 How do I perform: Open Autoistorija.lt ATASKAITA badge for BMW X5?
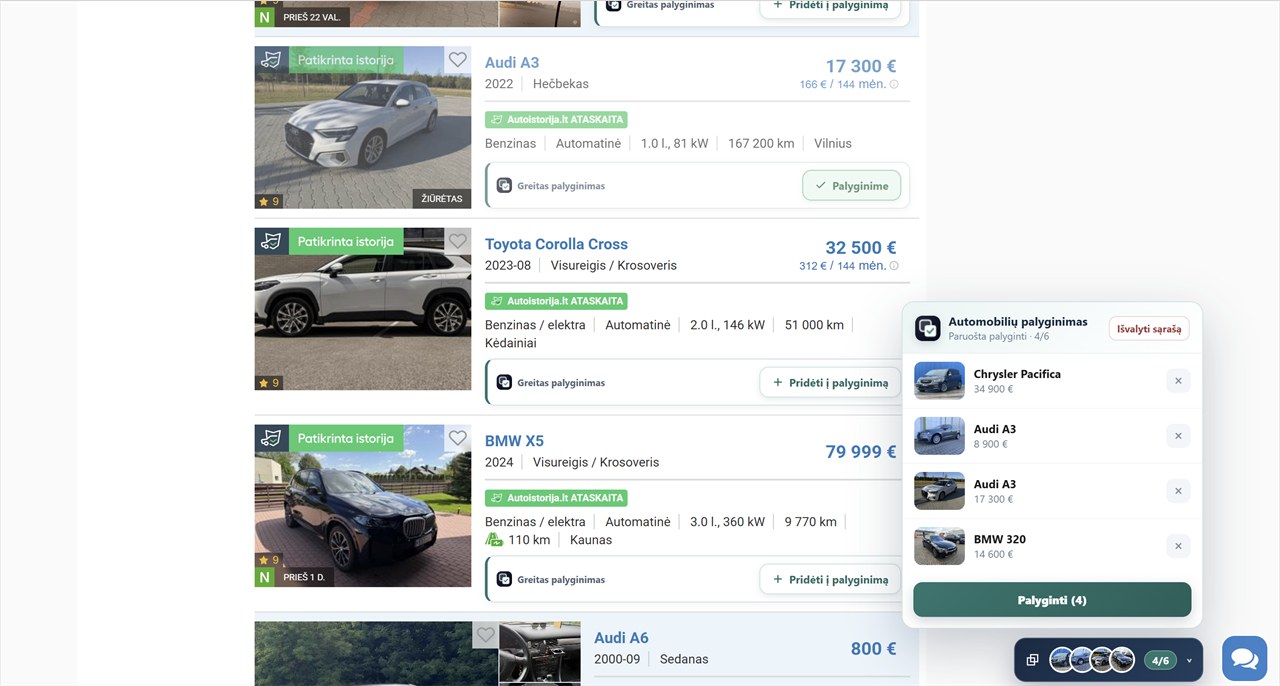click(556, 498)
